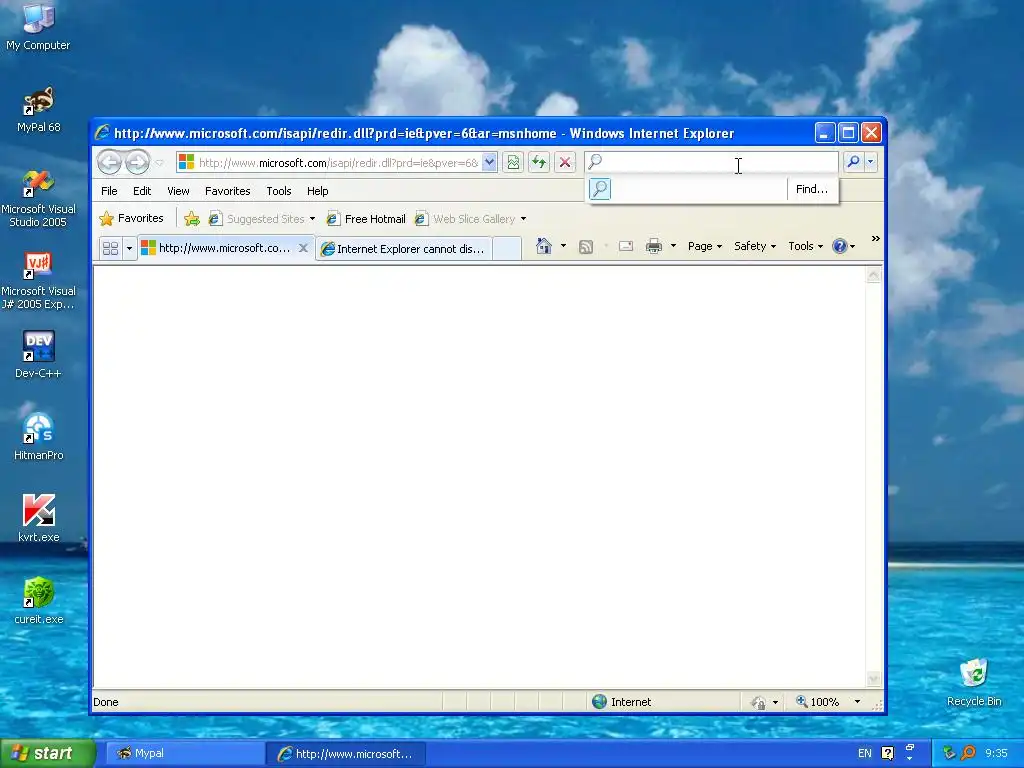Click the vertical scrollbar up arrow

coord(873,276)
